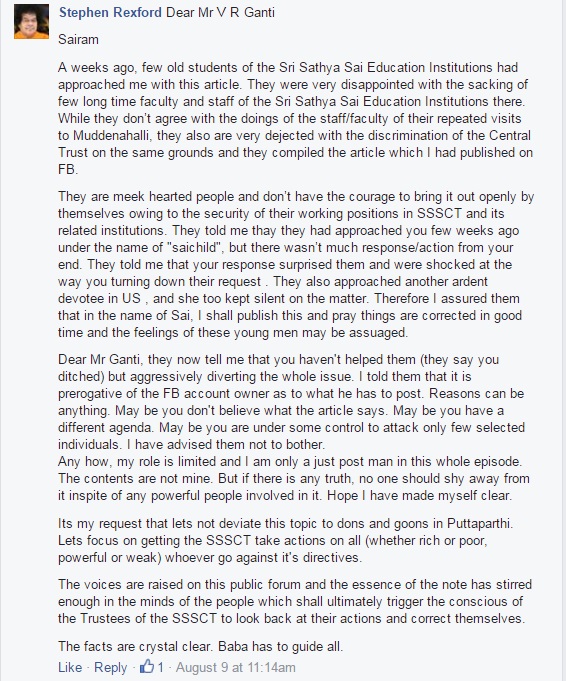Click the quoted word "saichild"

[195, 248]
